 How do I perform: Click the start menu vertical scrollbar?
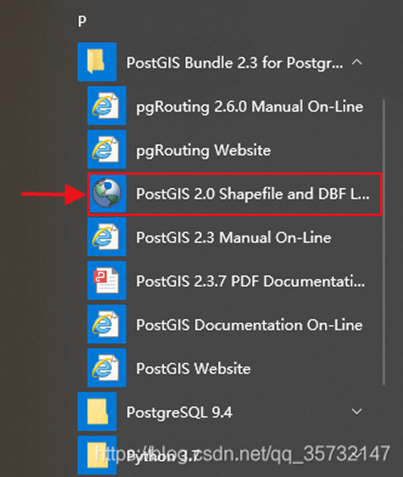coord(384,242)
